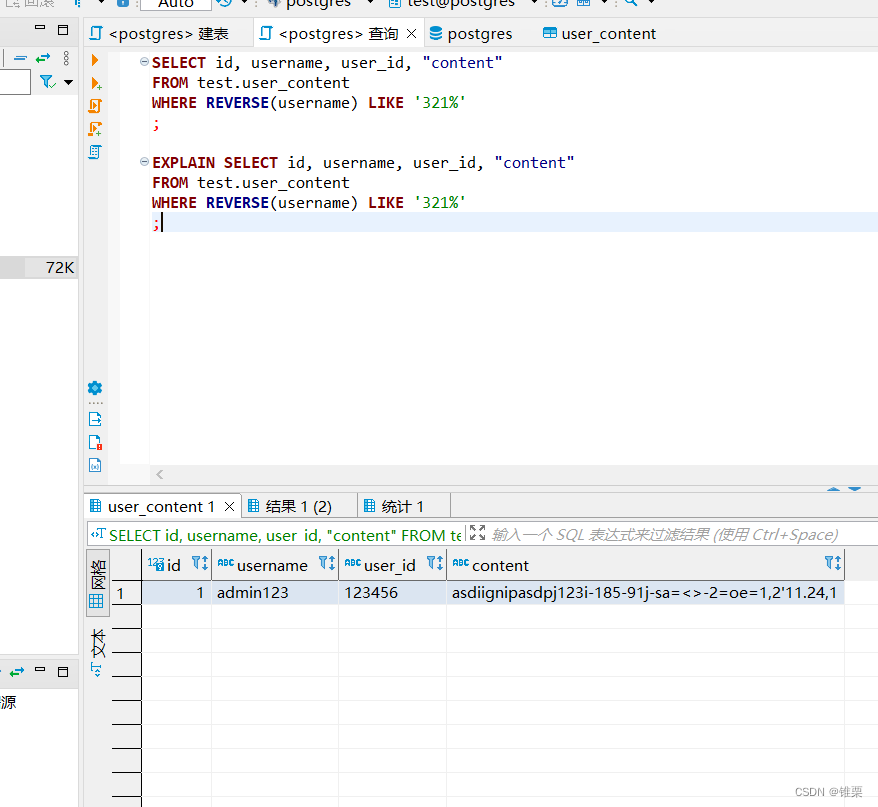Open the navigator view menu (three dots)
This screenshot has height=807, width=878.
[x=66, y=58]
